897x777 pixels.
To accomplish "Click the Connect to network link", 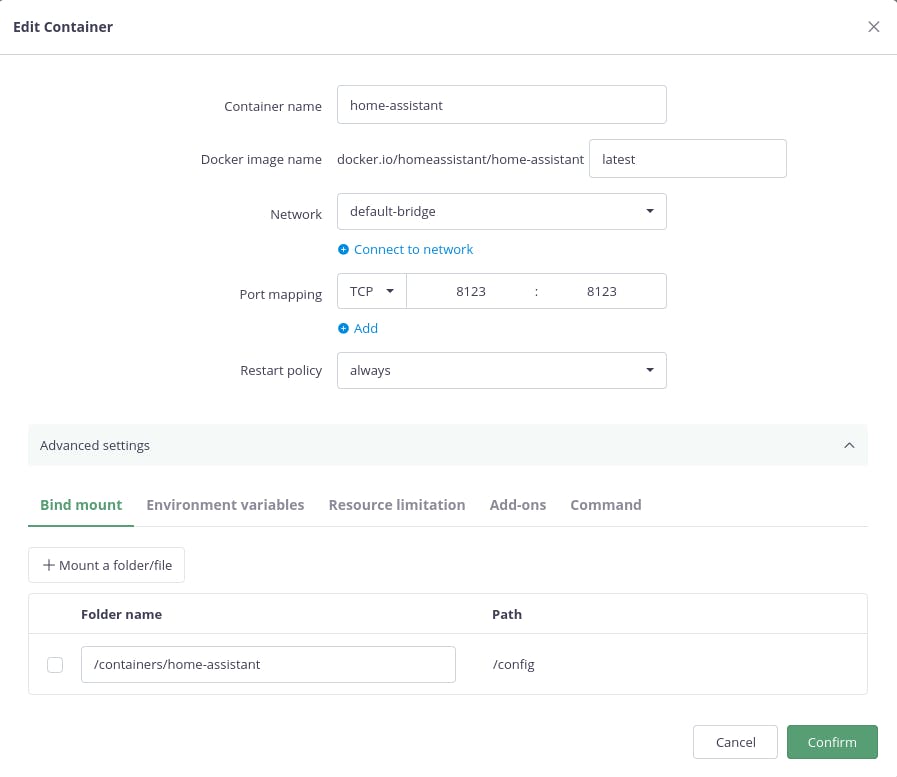I will (413, 250).
